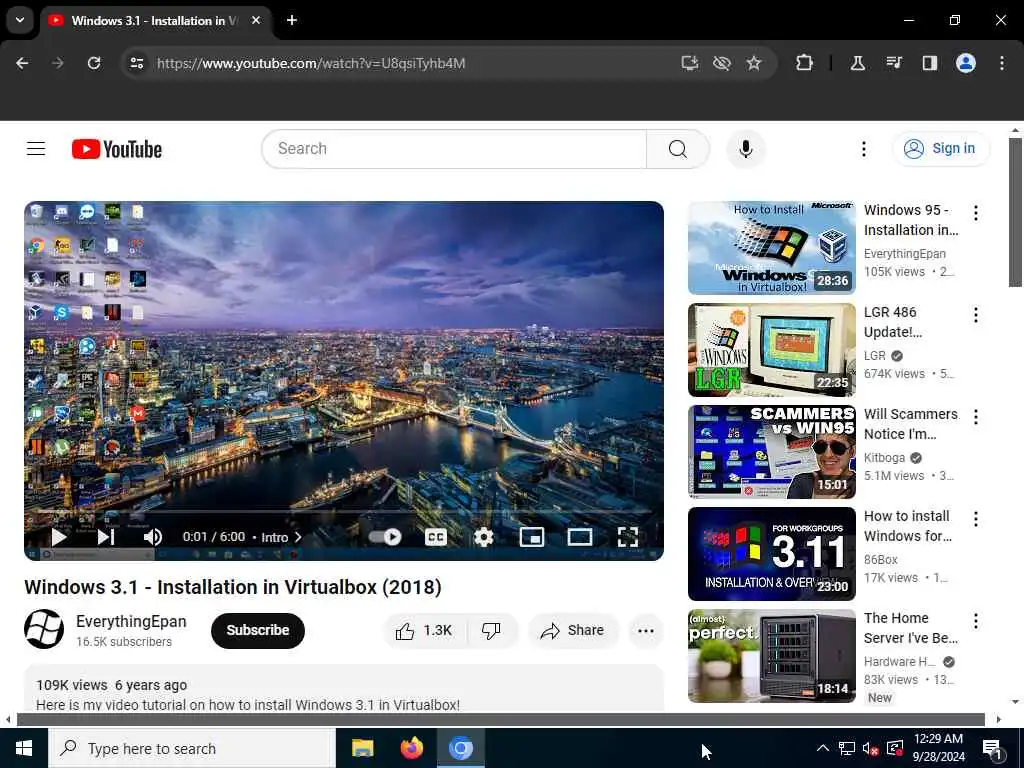1024x768 pixels.
Task: Open video settings gear
Action: coord(483,537)
